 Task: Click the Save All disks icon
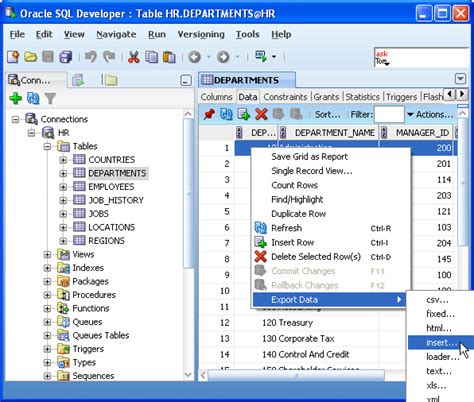(x=66, y=57)
